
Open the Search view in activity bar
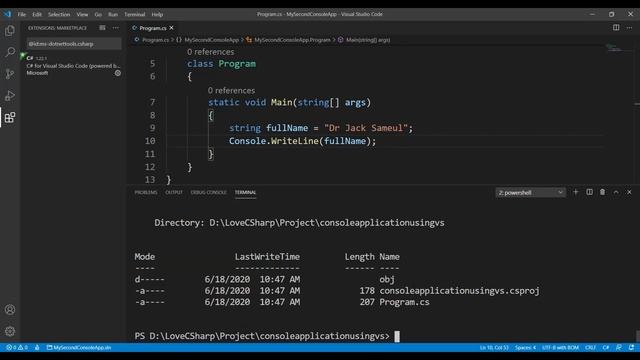[x=10, y=52]
